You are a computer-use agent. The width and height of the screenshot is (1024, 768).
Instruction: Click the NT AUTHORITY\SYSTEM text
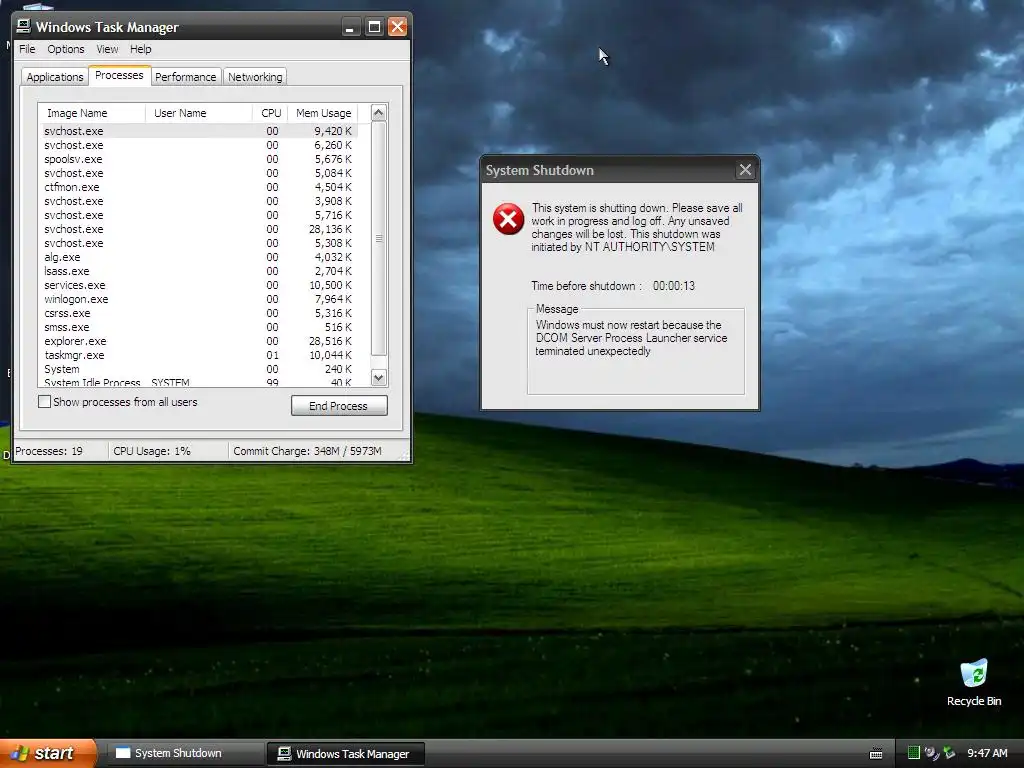pos(649,247)
